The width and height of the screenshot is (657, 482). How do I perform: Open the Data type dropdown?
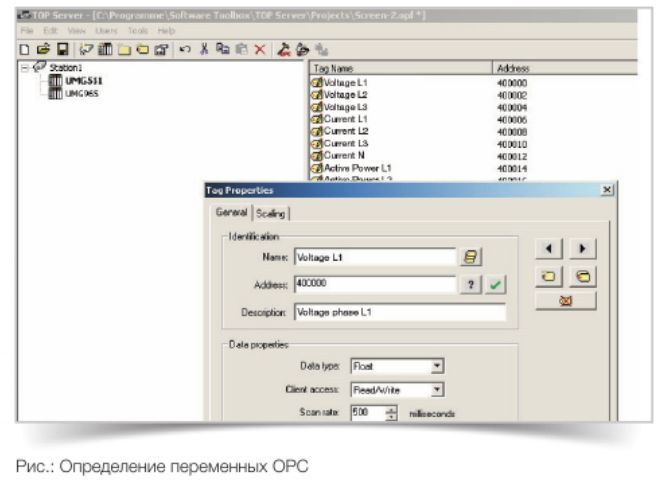pyautogui.click(x=437, y=367)
